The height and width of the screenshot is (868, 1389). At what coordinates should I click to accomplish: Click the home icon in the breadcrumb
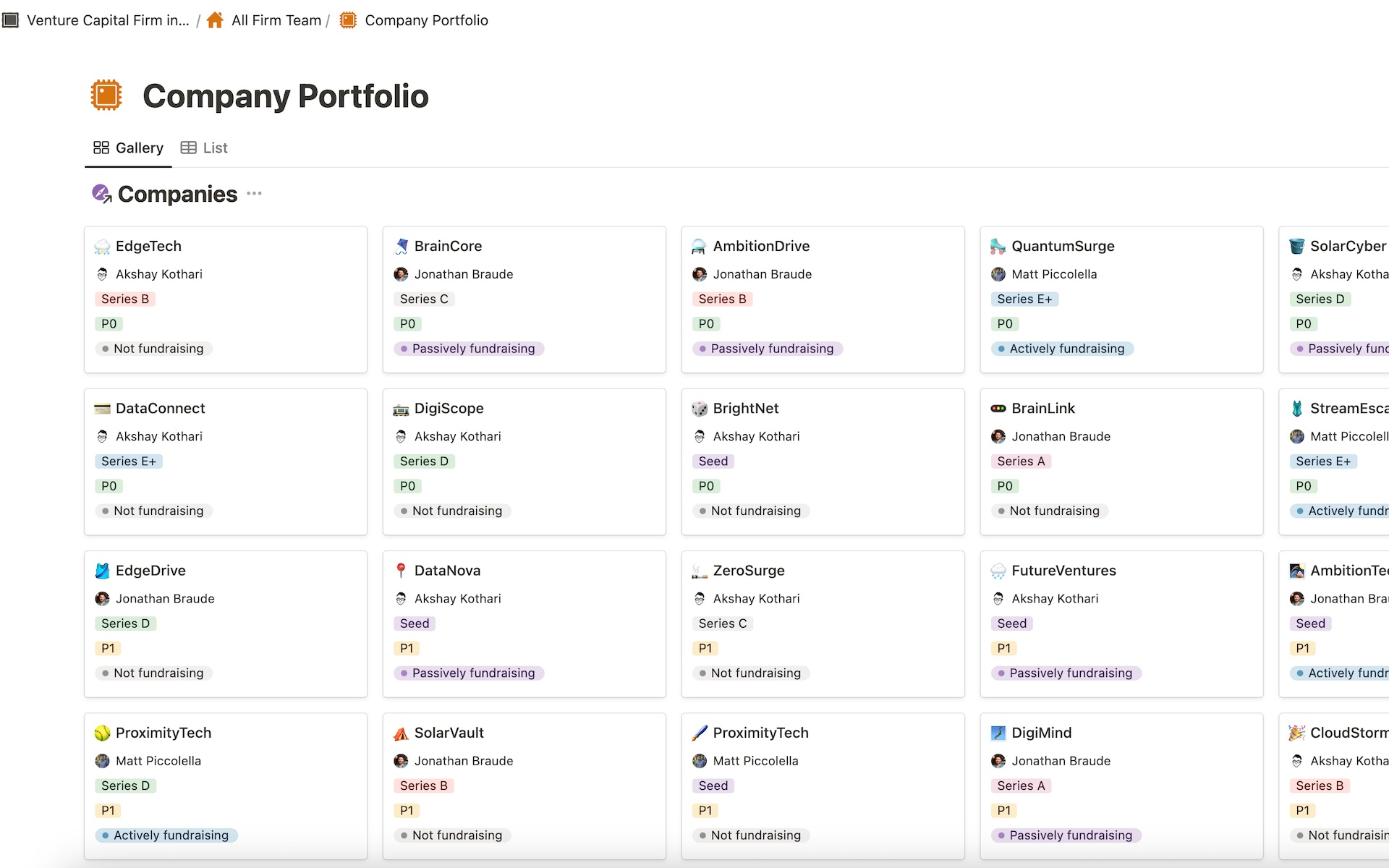(x=215, y=20)
